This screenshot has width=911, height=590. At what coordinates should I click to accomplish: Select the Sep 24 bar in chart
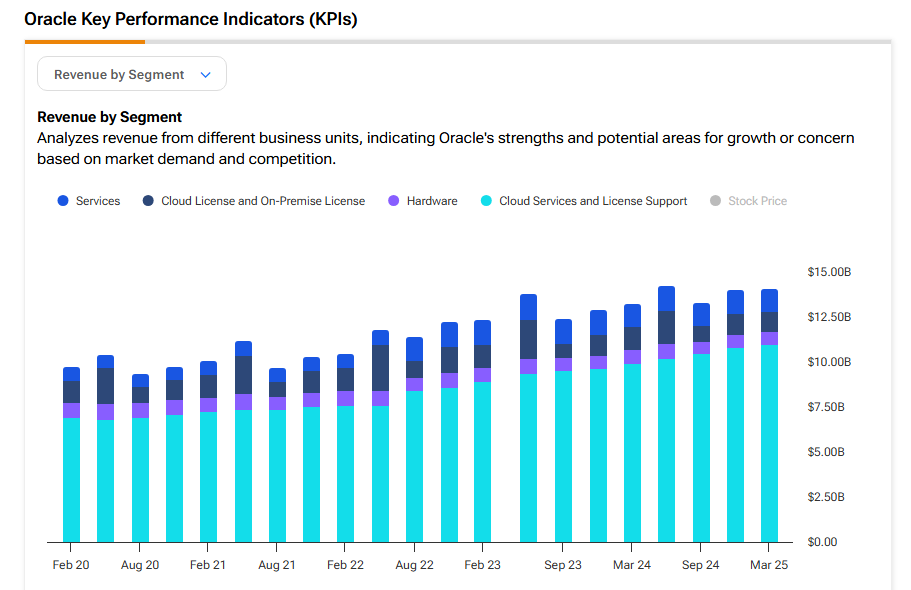tap(701, 423)
